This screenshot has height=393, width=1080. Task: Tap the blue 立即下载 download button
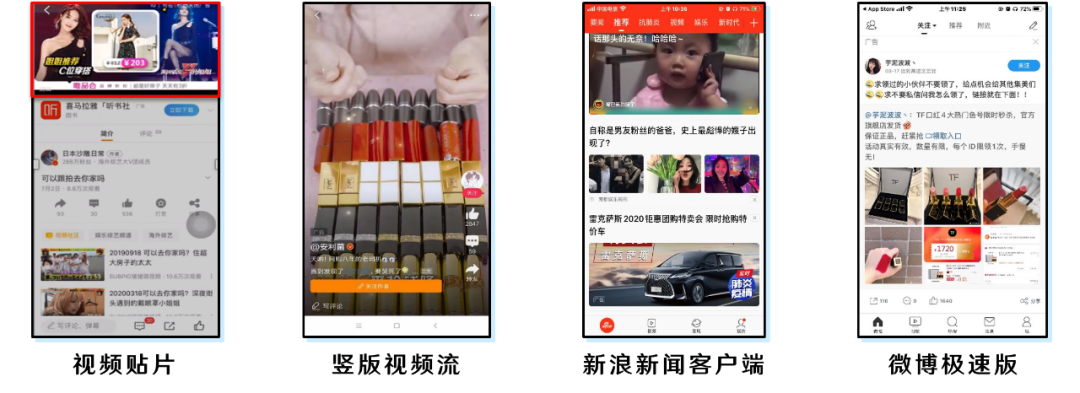click(181, 110)
